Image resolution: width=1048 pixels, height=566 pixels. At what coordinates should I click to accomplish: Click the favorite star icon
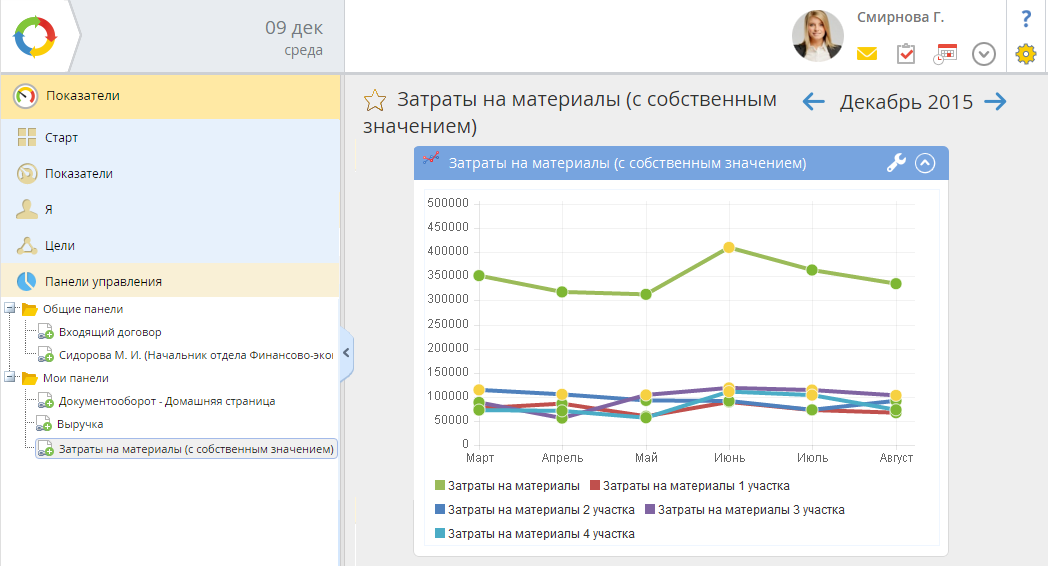[375, 100]
